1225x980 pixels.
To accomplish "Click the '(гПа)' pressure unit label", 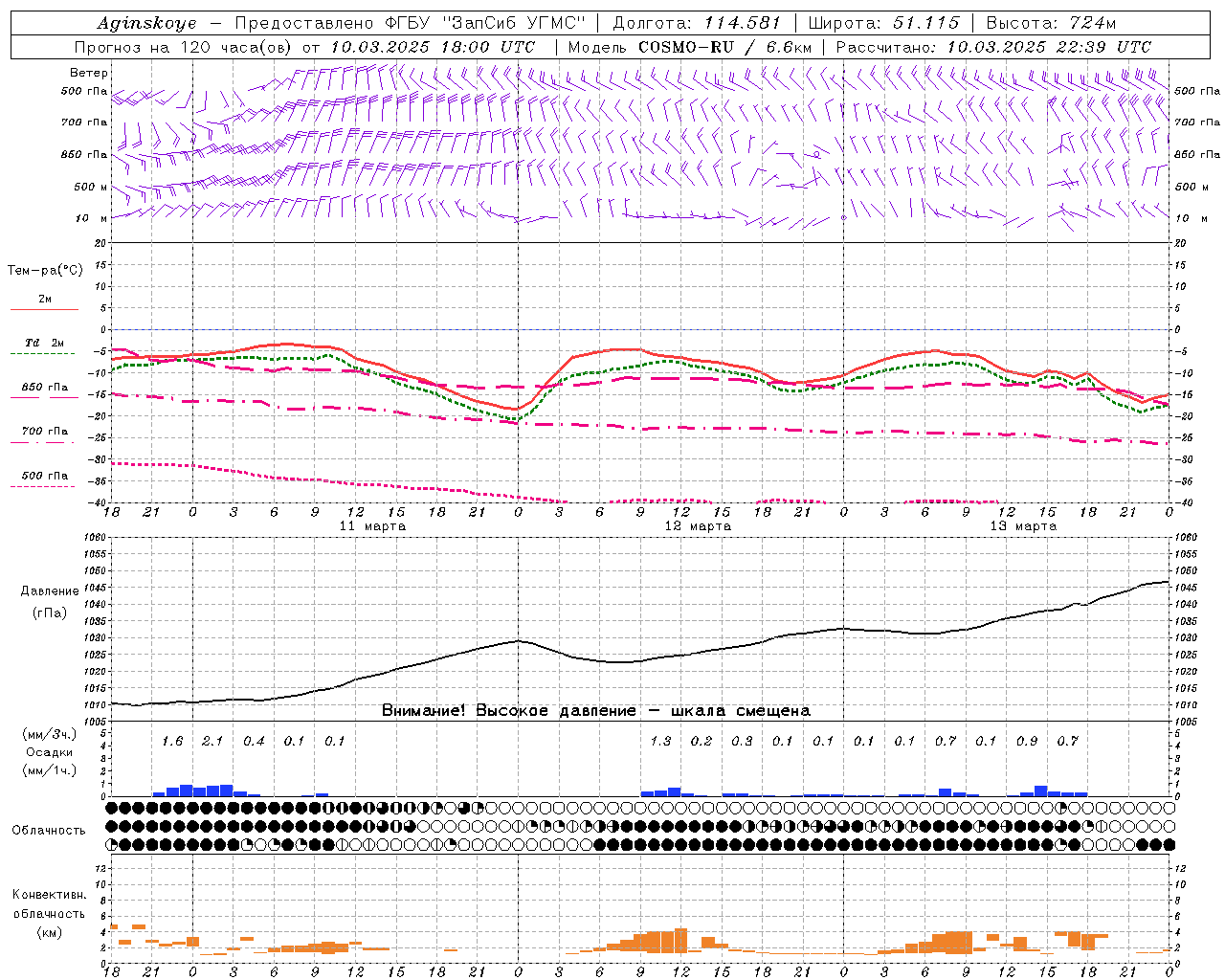I will pos(50,613).
